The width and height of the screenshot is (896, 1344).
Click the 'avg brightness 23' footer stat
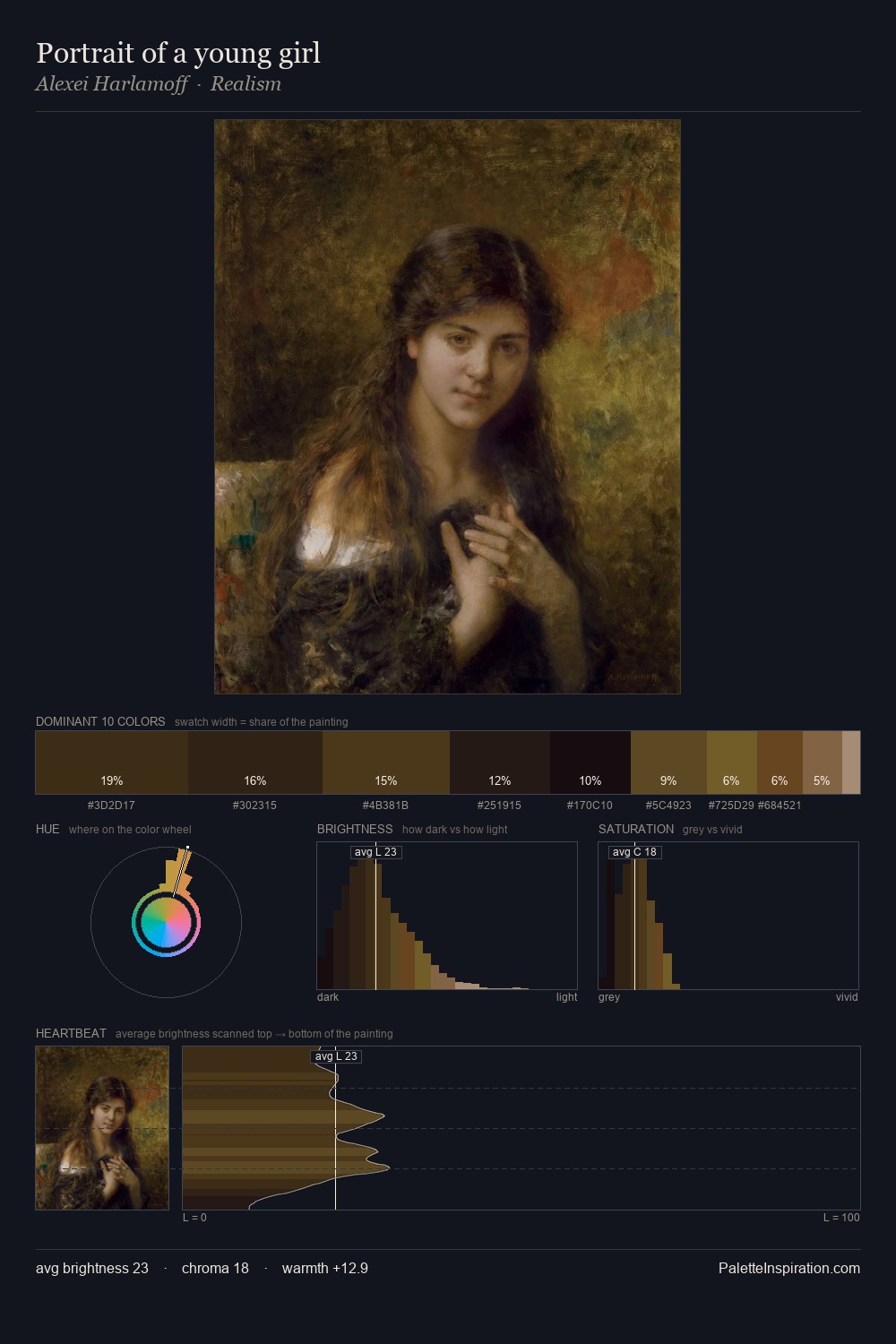coord(92,1268)
